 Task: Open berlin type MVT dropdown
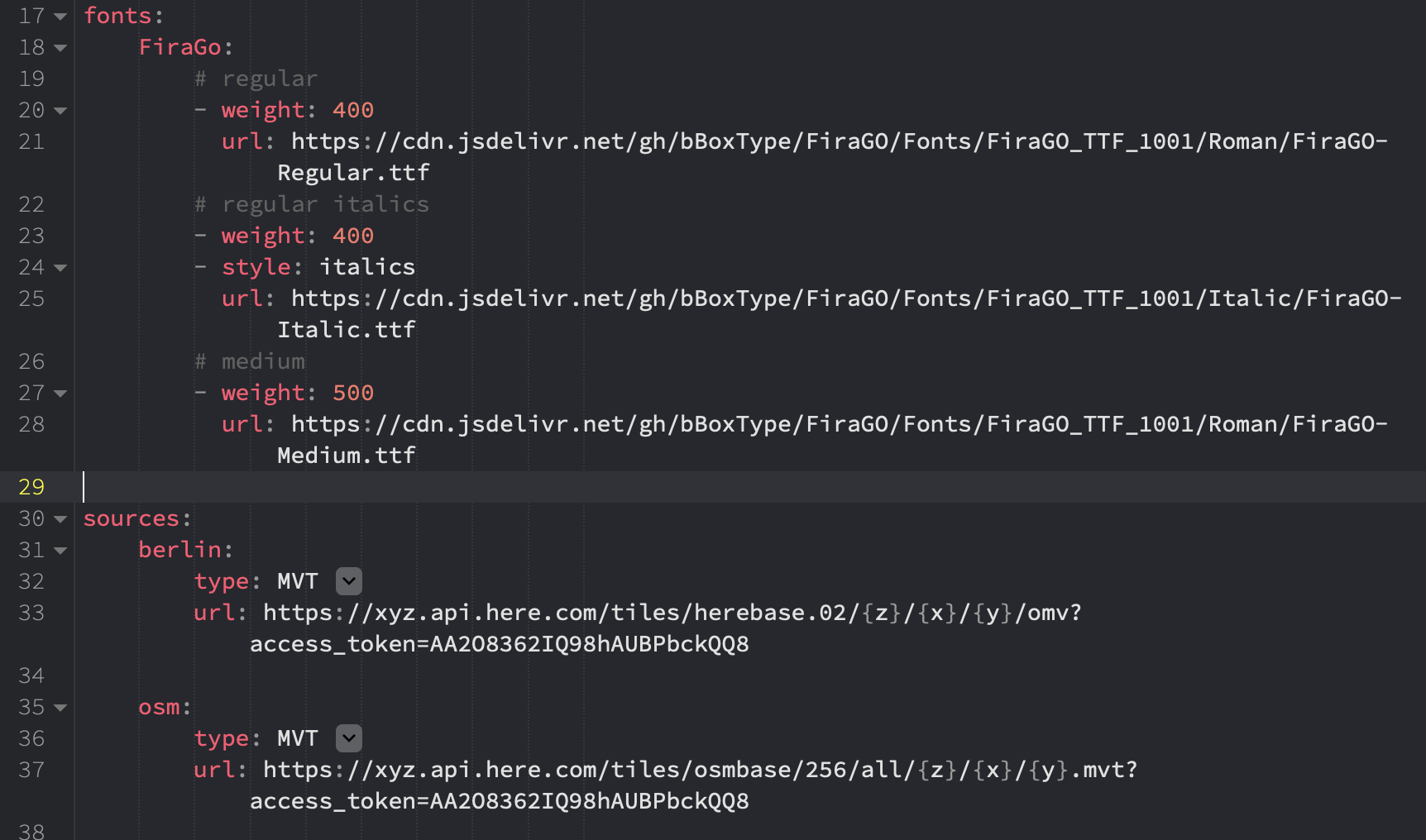click(349, 581)
